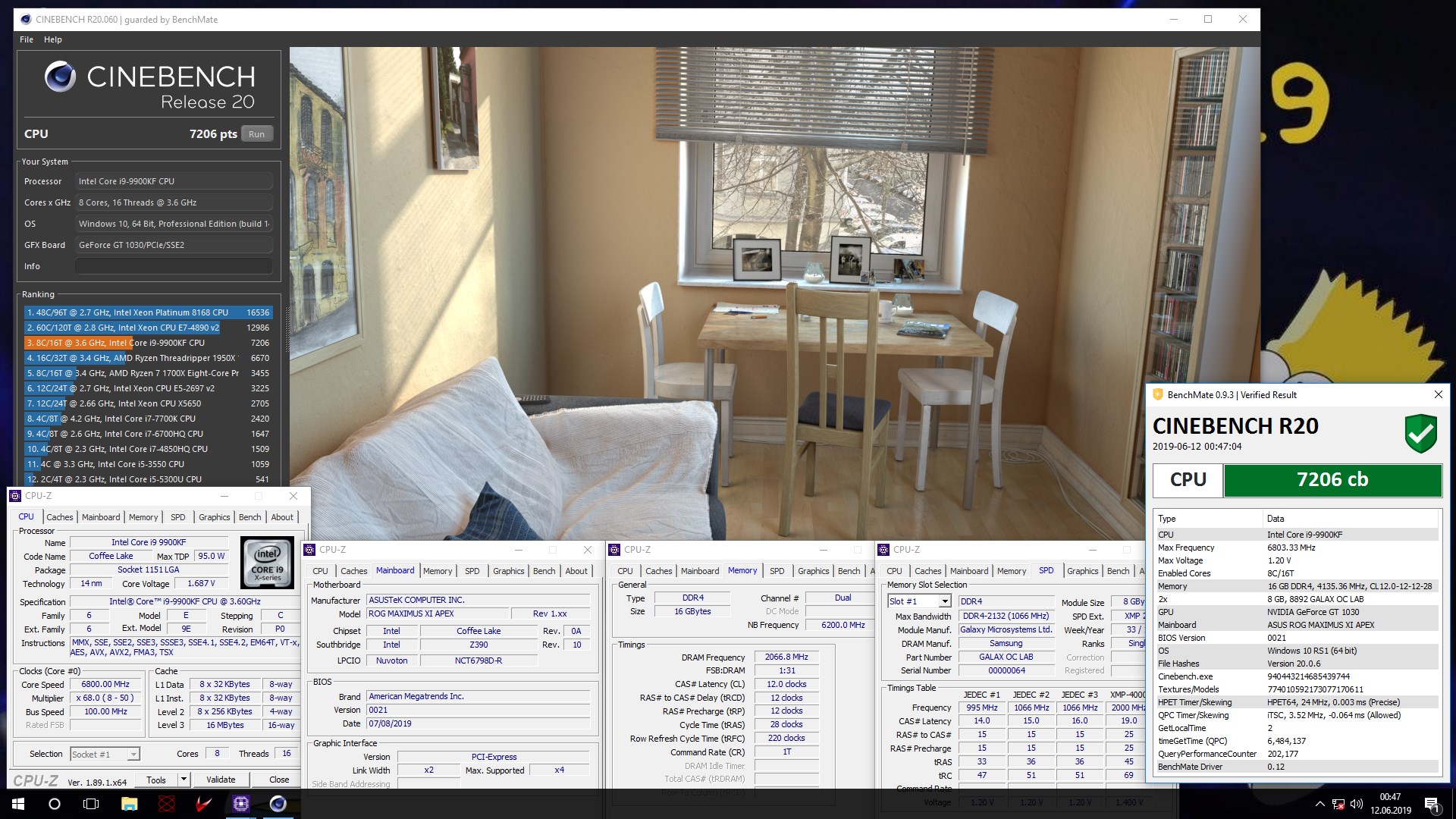Click the title-bar icon of the leftmost CPU-Z window
The height and width of the screenshot is (819, 1456).
(15, 496)
